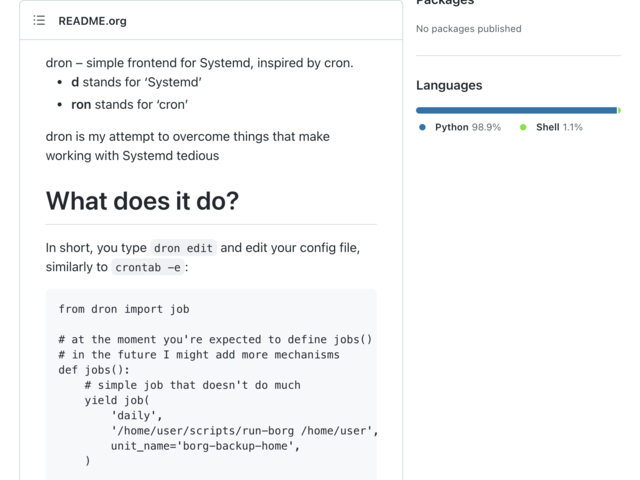
Task: Click the 'yield job(' code line
Action: coord(117,400)
